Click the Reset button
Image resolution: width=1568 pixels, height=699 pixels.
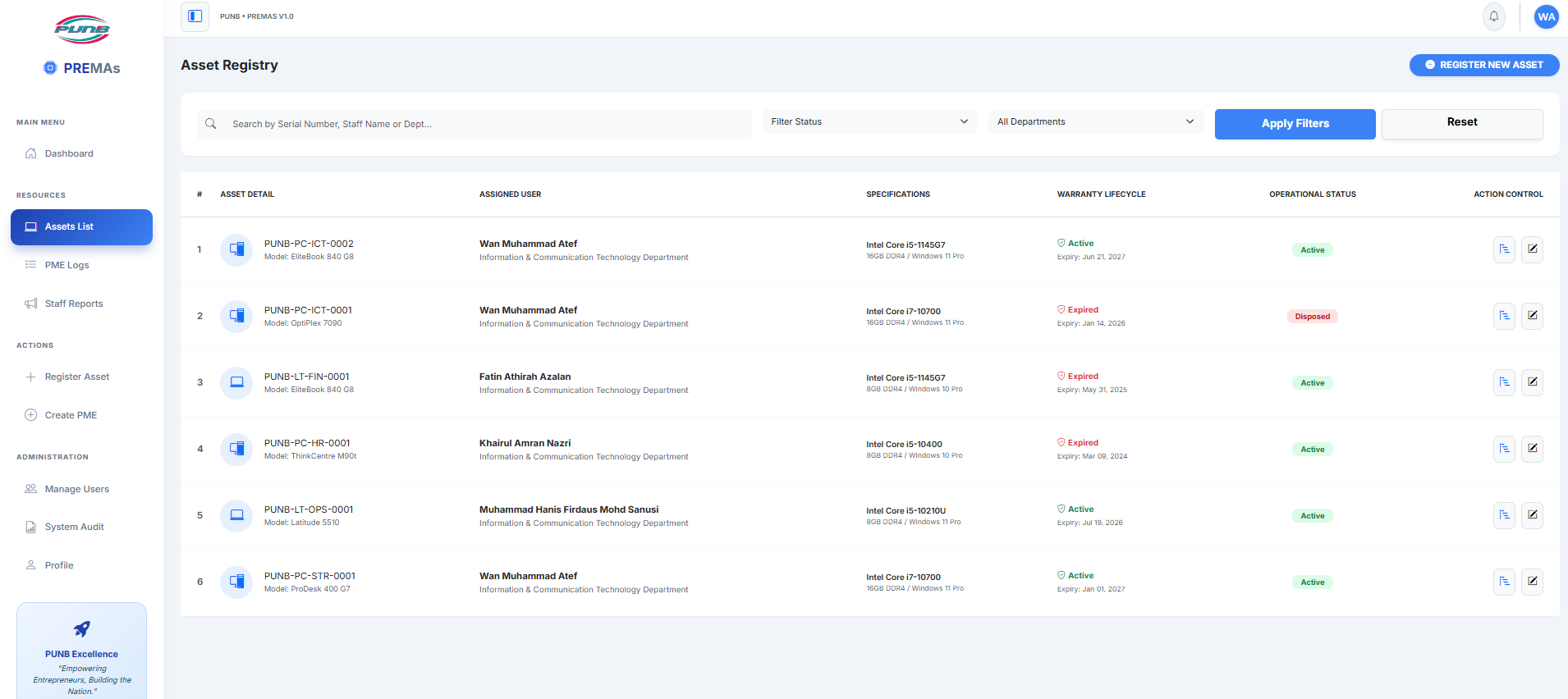1462,123
